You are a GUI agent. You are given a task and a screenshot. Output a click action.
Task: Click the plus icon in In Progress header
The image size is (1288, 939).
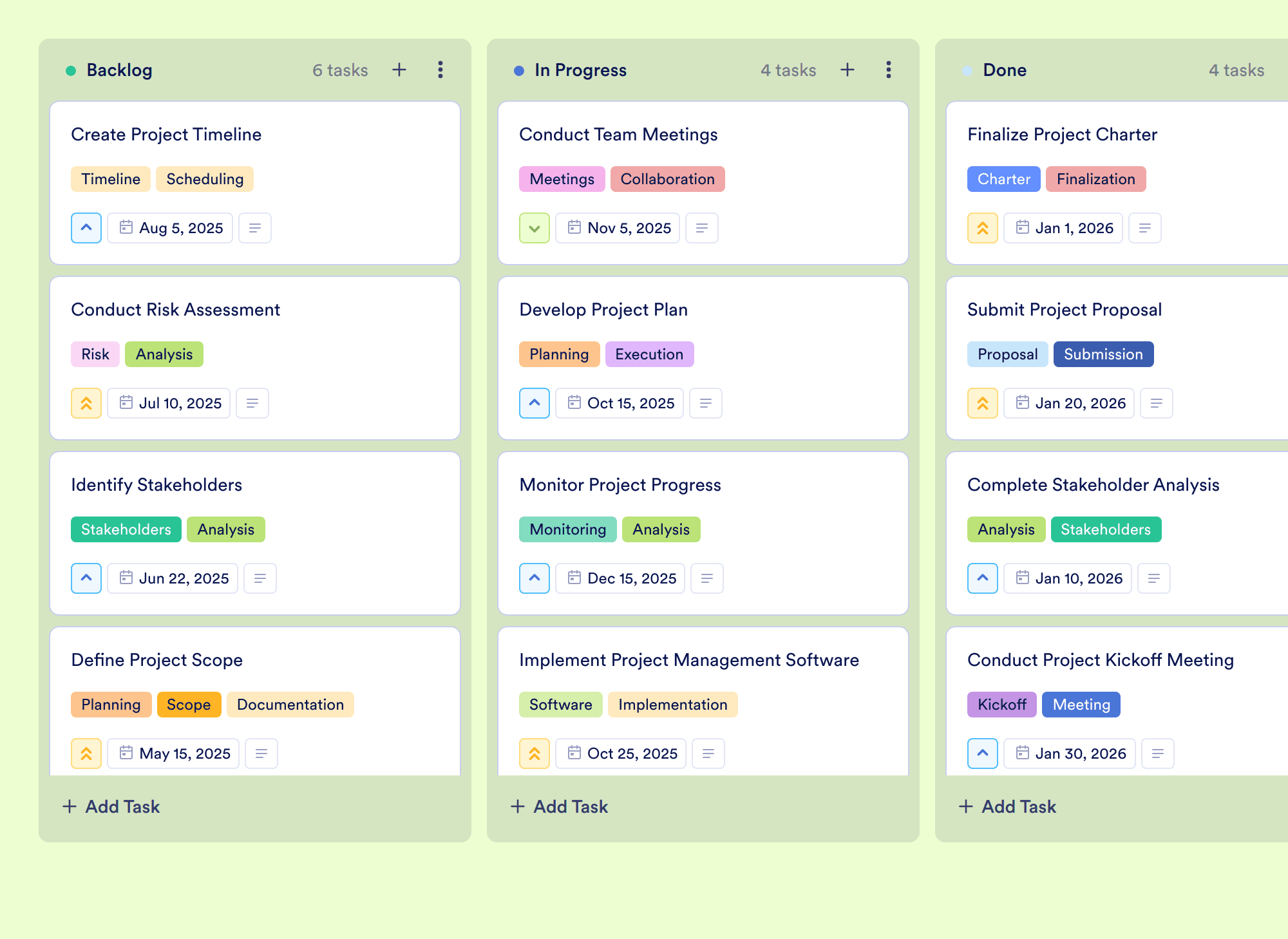pos(848,70)
